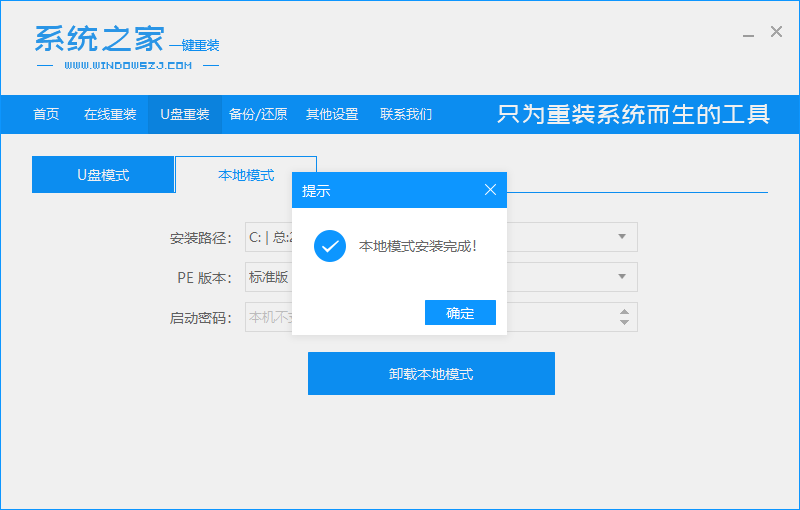
Task: Close the 提示 dialog with its X icon
Action: pos(490,190)
